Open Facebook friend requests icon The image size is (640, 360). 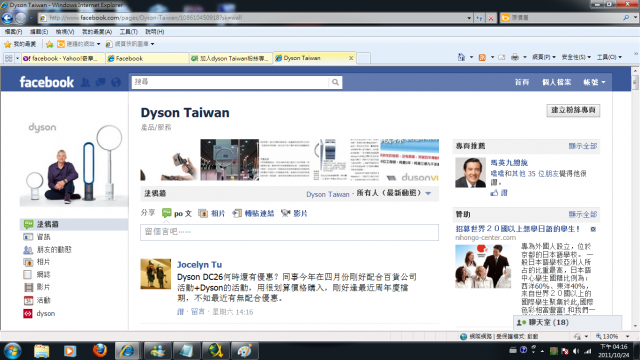tap(85, 82)
